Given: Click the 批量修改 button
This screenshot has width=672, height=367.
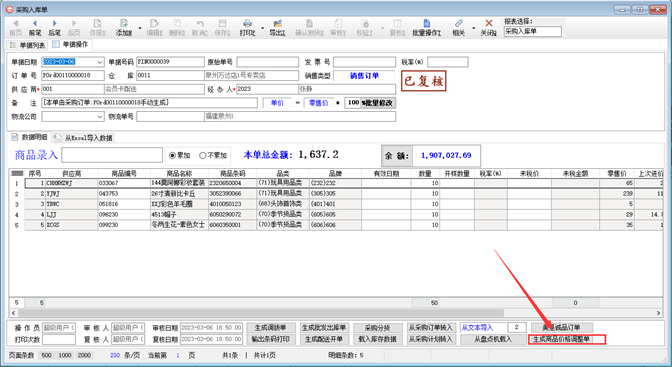Looking at the screenshot, I should 377,103.
